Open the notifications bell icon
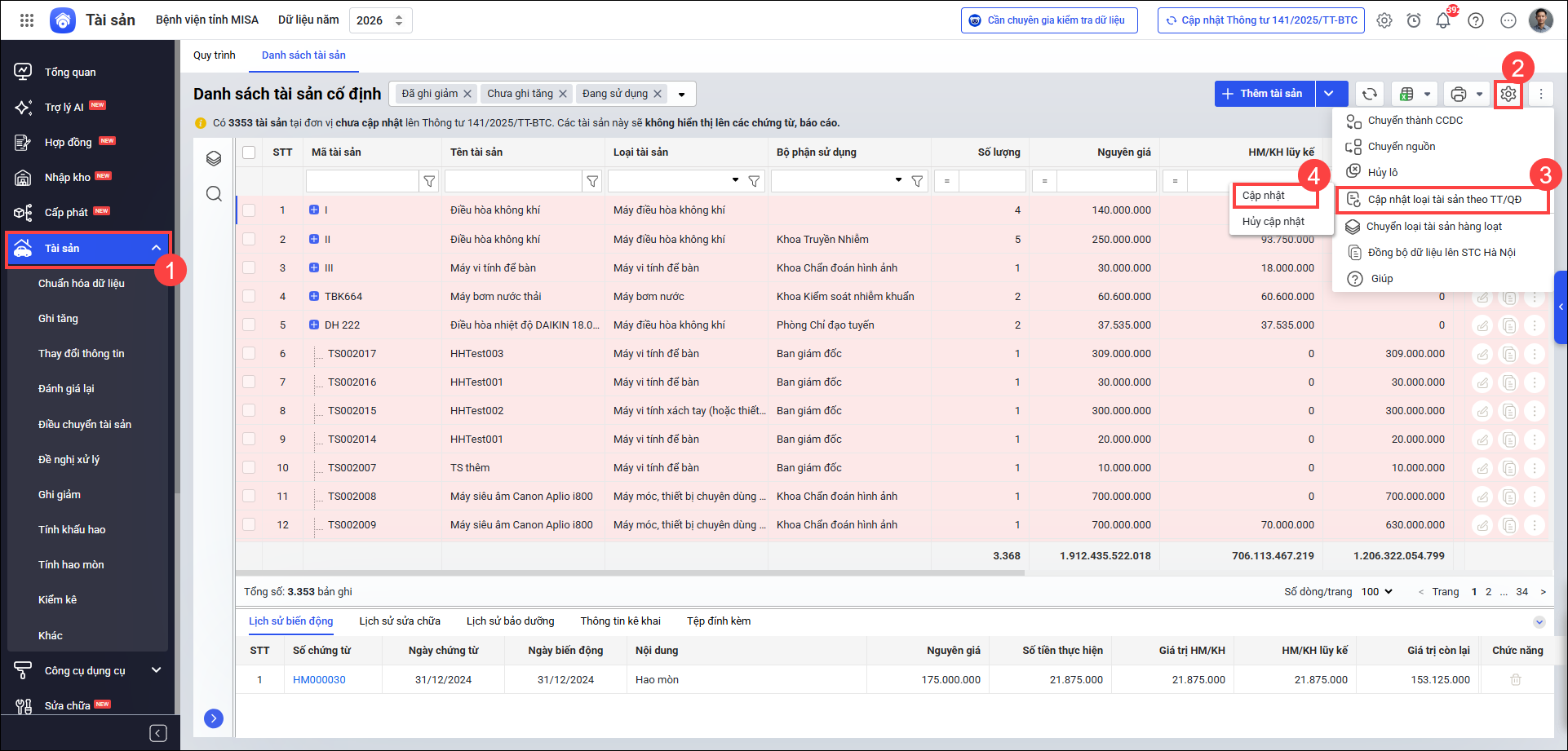The image size is (1568, 751). click(x=1443, y=20)
